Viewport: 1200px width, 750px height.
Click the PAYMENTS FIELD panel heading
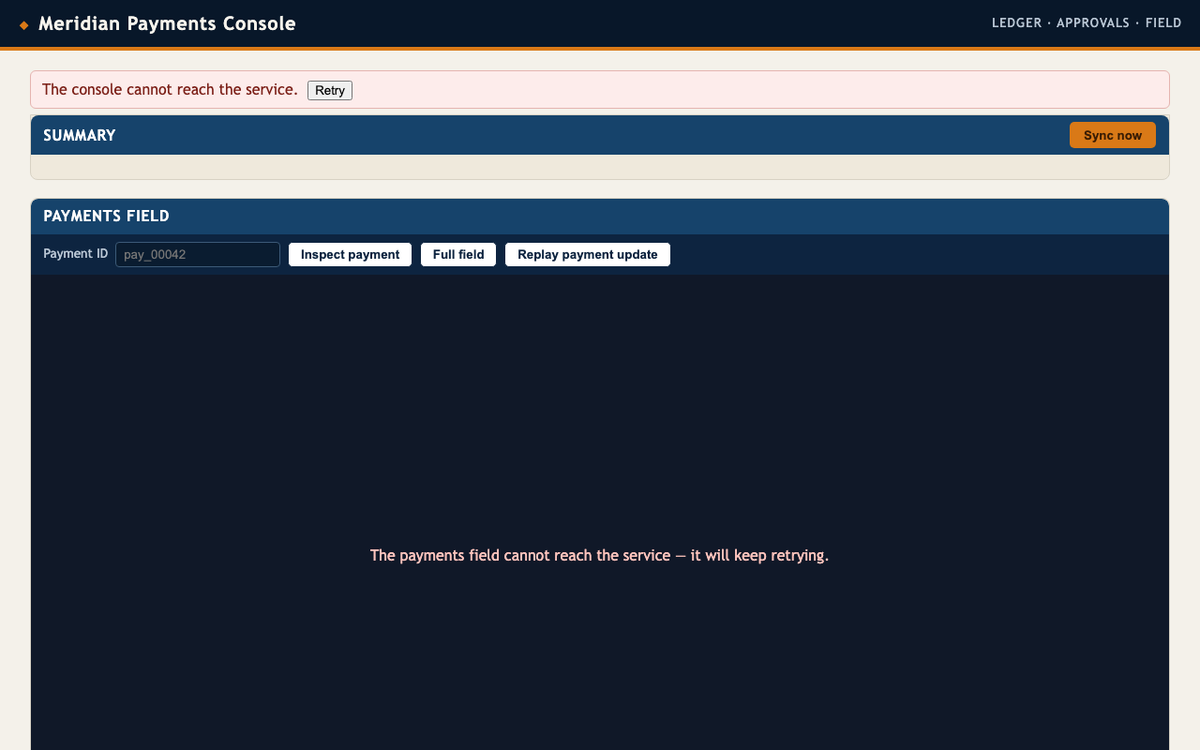coord(106,215)
